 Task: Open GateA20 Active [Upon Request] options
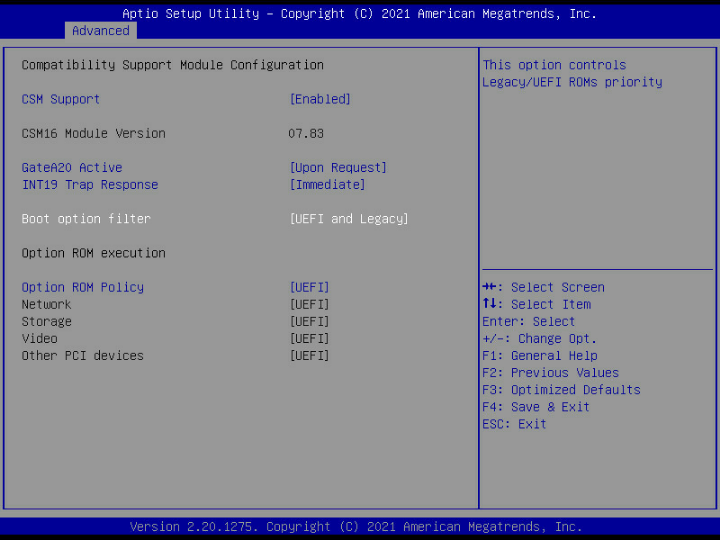coord(338,168)
